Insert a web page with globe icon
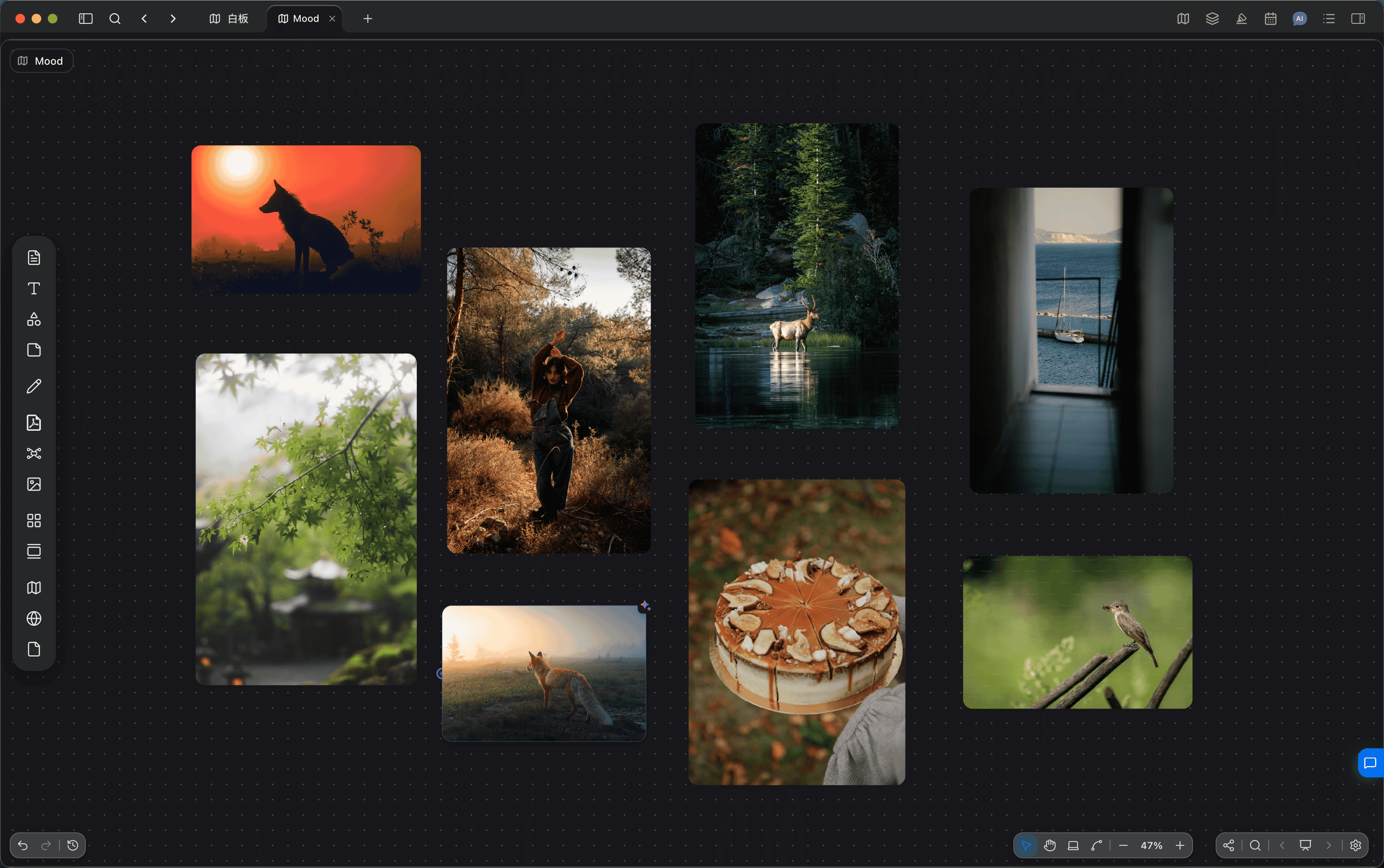 pos(34,618)
